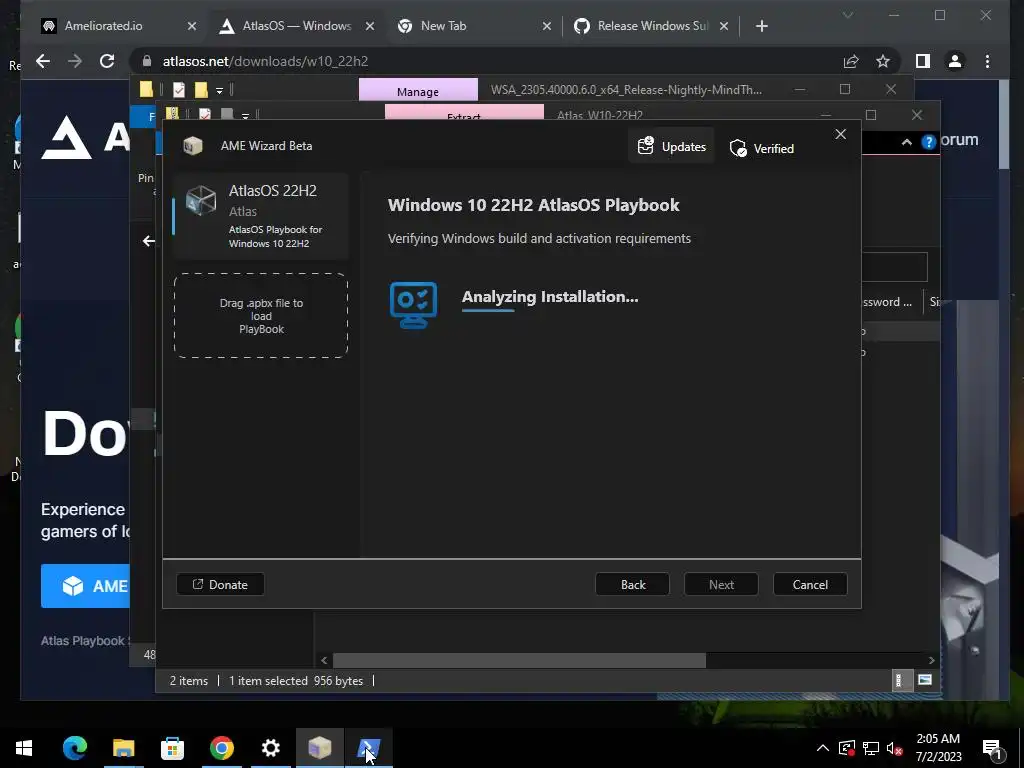Show hidden system tray icons
This screenshot has width=1024, height=768.
[823, 748]
